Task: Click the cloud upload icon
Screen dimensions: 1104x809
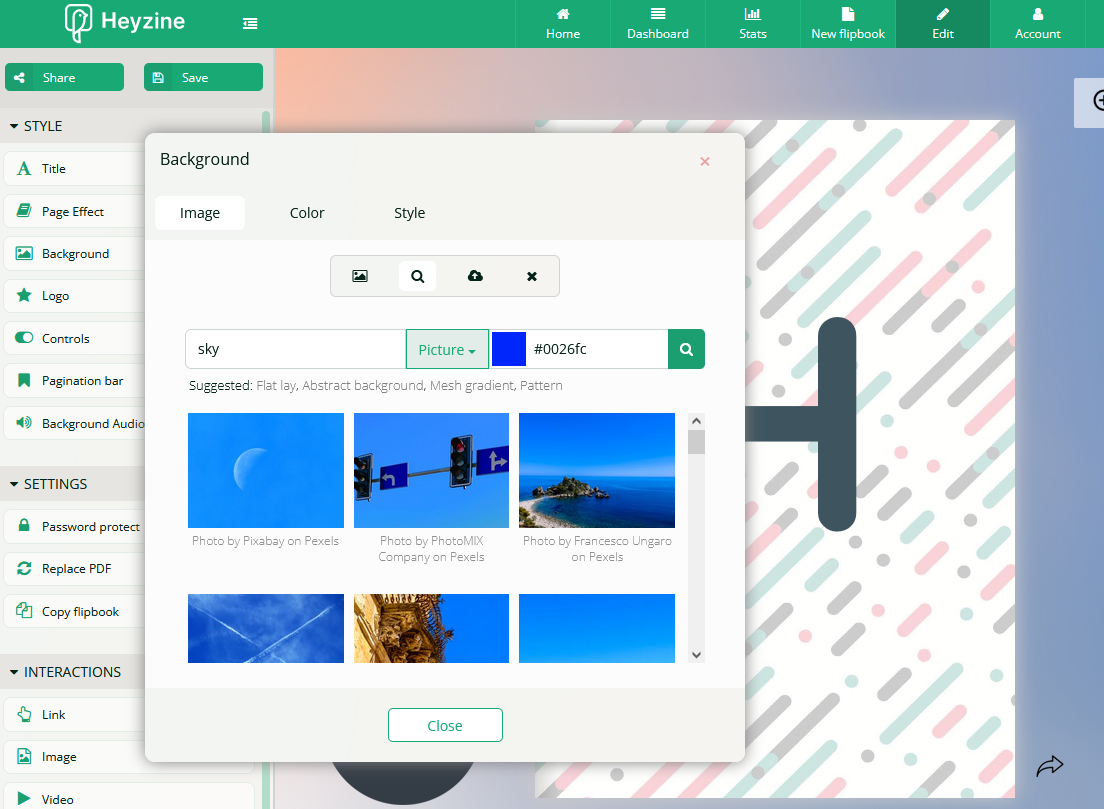Action: [475, 276]
